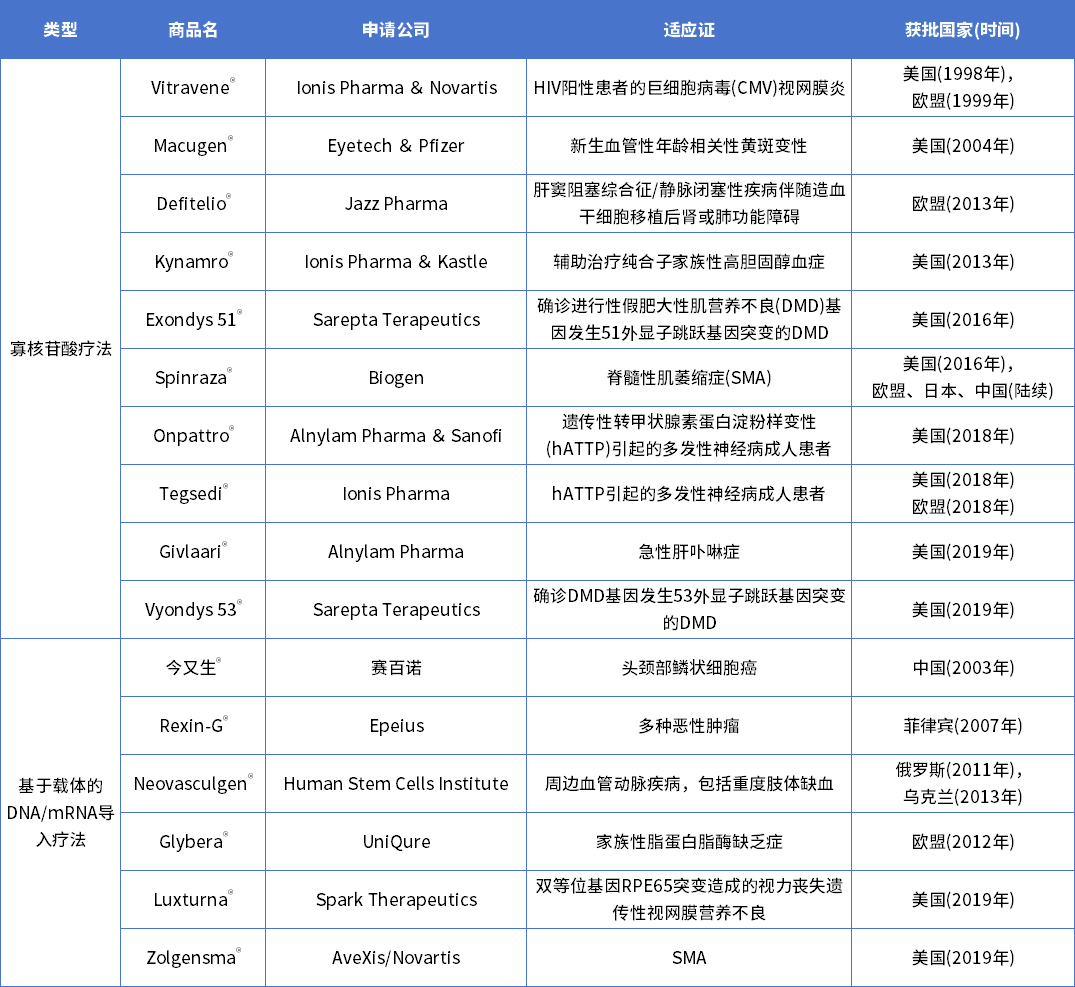The width and height of the screenshot is (1075, 987).
Task: Click the 寡核苷酸疗法 category cell
Action: [60, 349]
